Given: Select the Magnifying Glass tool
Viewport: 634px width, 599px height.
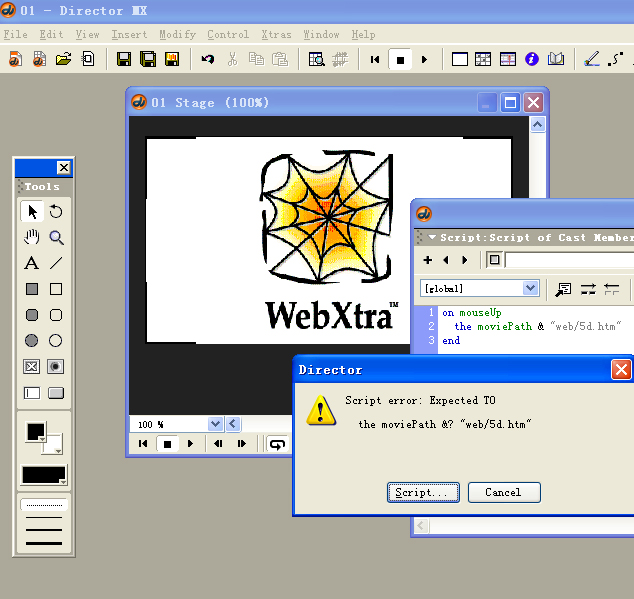Looking at the screenshot, I should tap(56, 237).
